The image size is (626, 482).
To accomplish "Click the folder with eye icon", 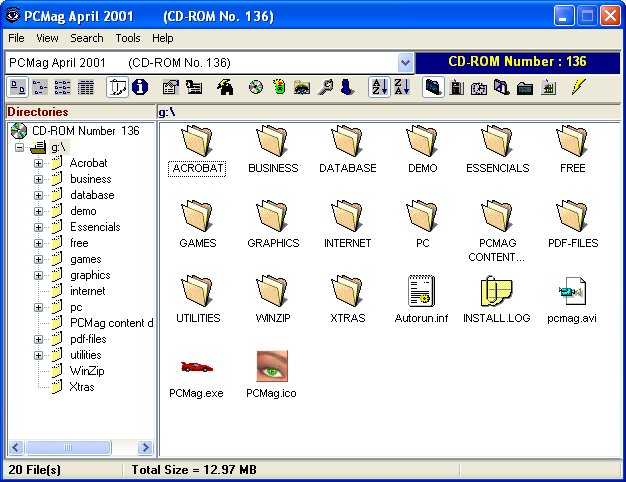I will click(302, 87).
